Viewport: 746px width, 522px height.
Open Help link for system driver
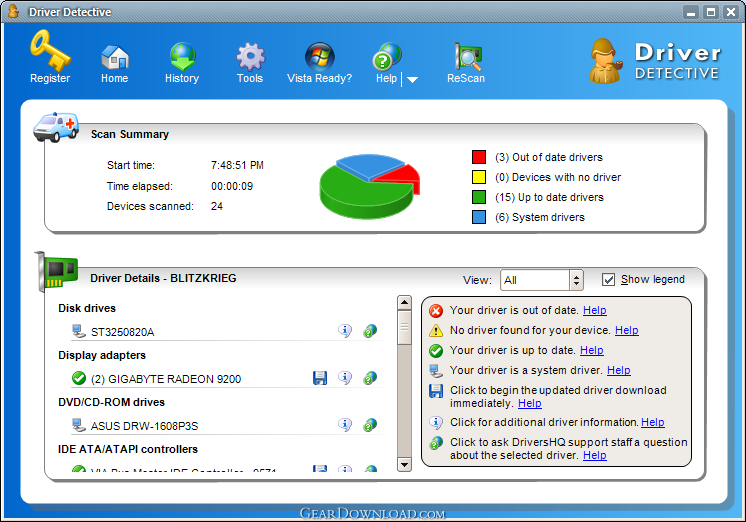coord(618,370)
